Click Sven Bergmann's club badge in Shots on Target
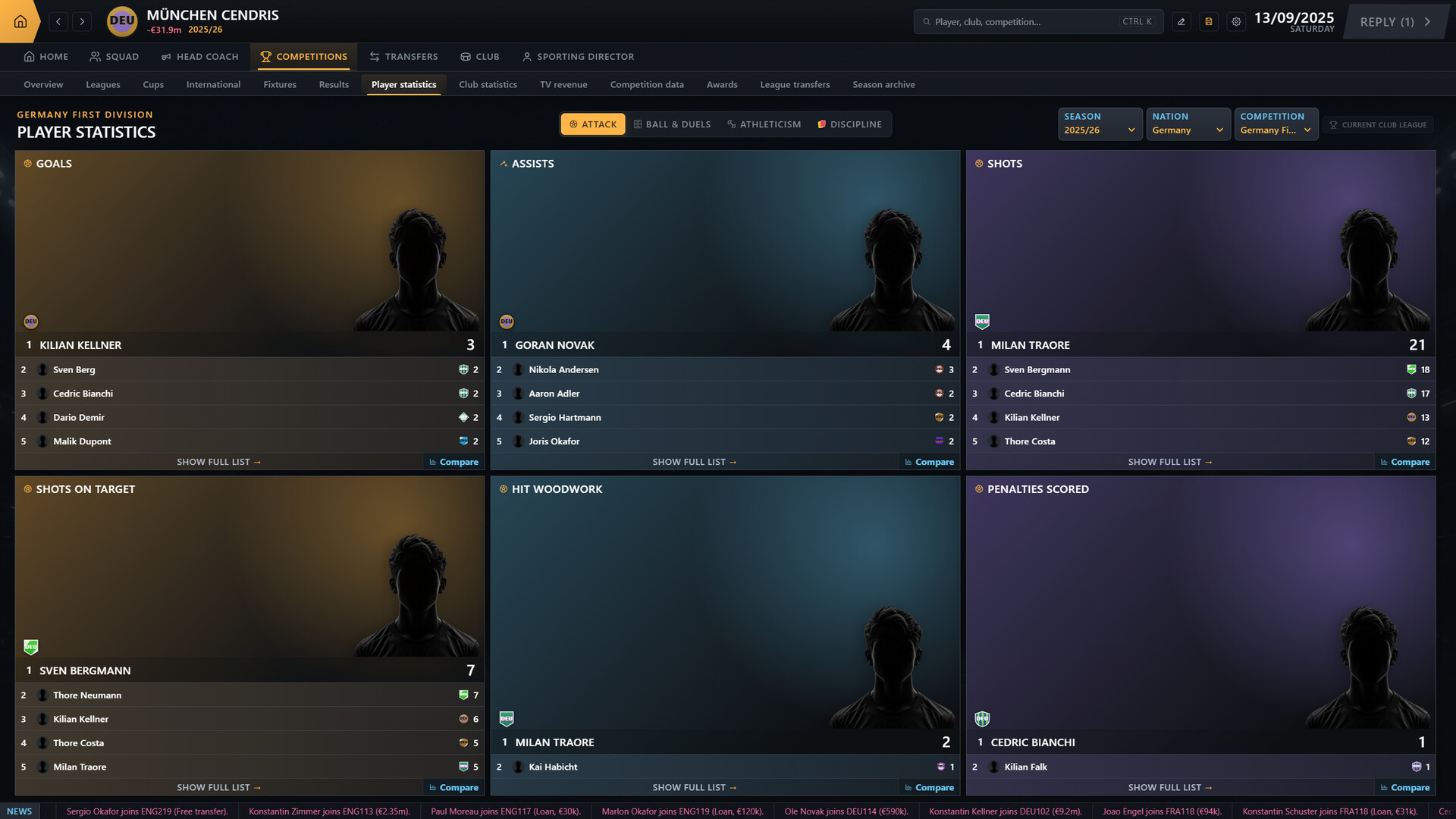The width and height of the screenshot is (1456, 819). pos(31,647)
